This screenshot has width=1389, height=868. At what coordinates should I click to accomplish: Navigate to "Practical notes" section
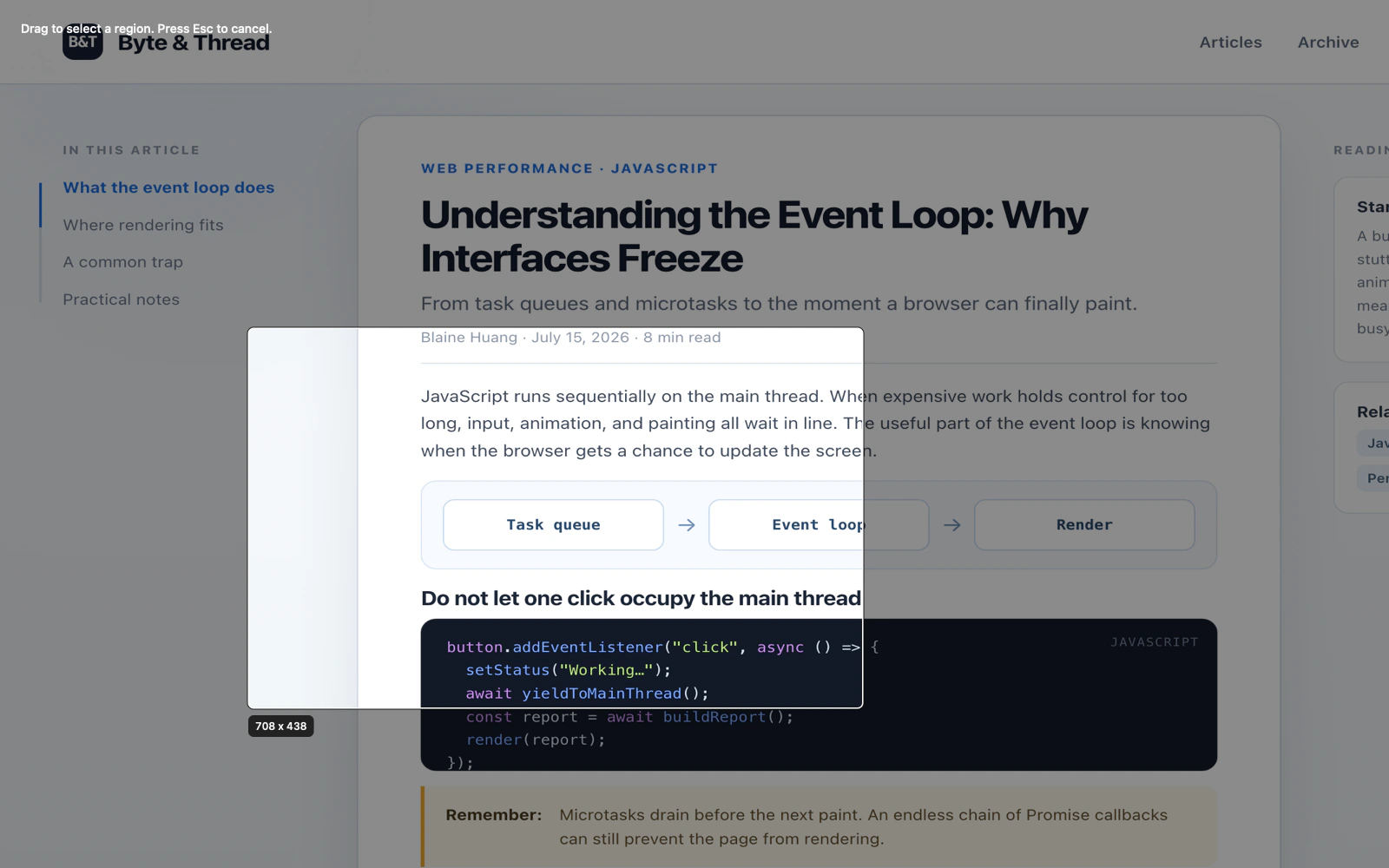coord(121,299)
